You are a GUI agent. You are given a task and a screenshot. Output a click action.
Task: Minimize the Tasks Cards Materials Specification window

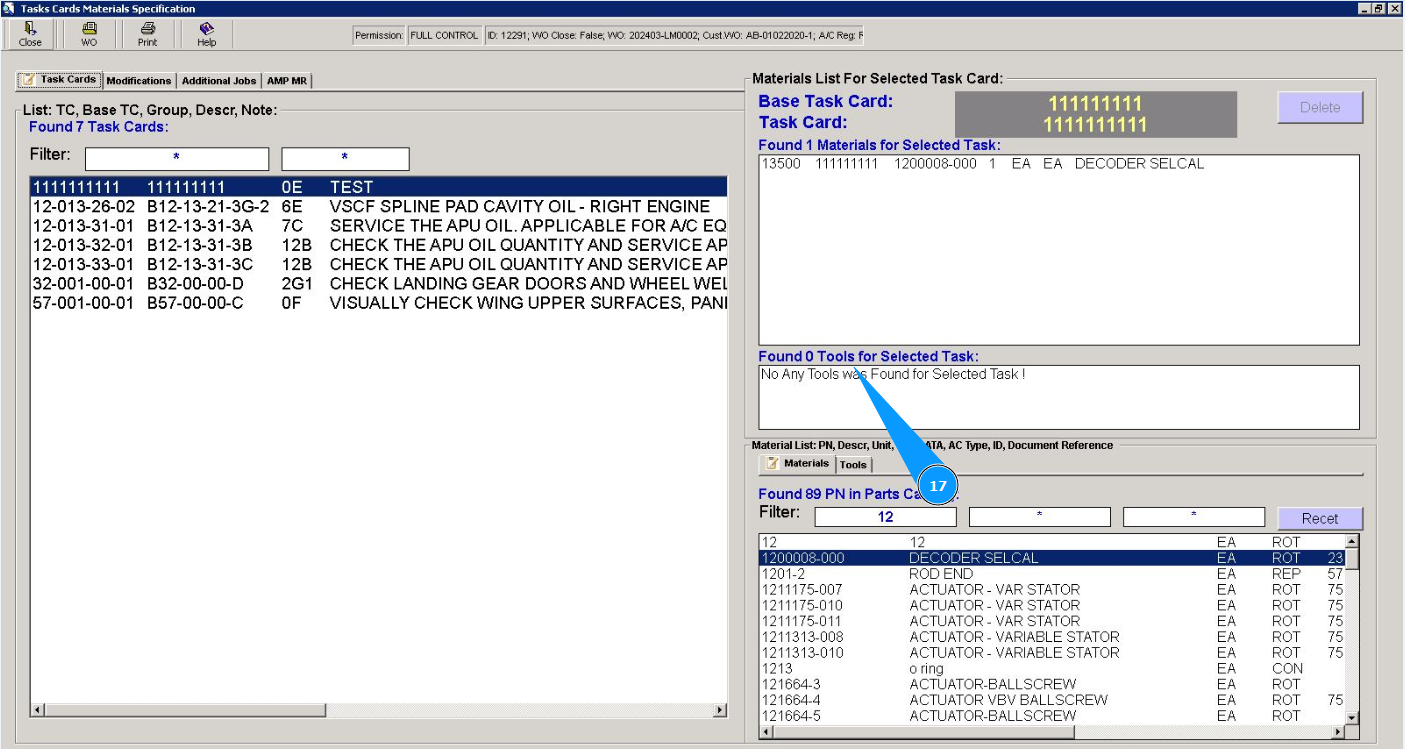pyautogui.click(x=1365, y=8)
